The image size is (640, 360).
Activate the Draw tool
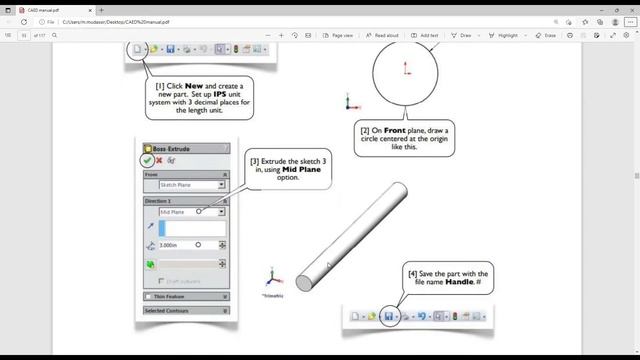461,36
